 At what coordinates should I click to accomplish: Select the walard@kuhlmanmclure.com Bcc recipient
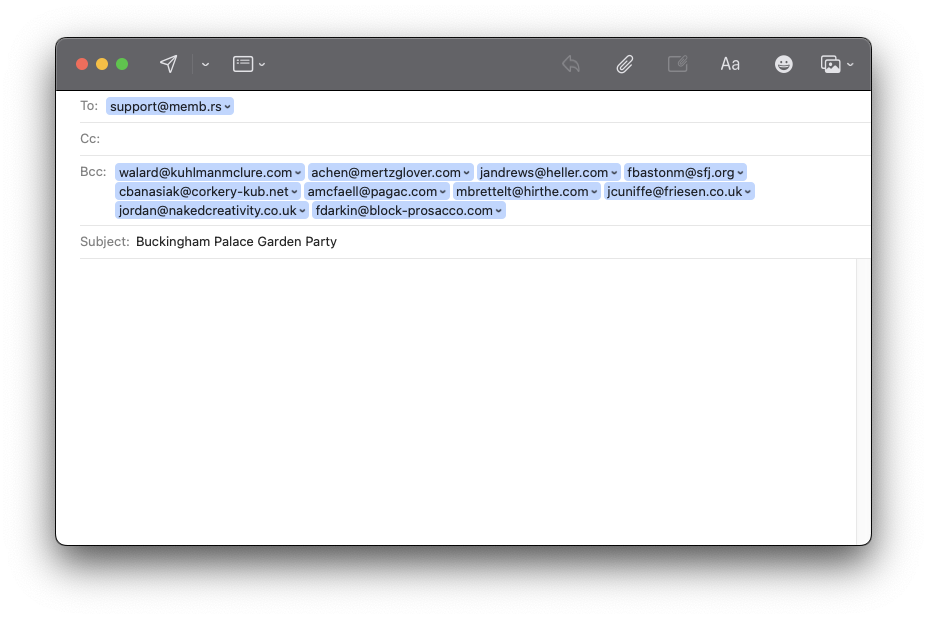click(205, 172)
